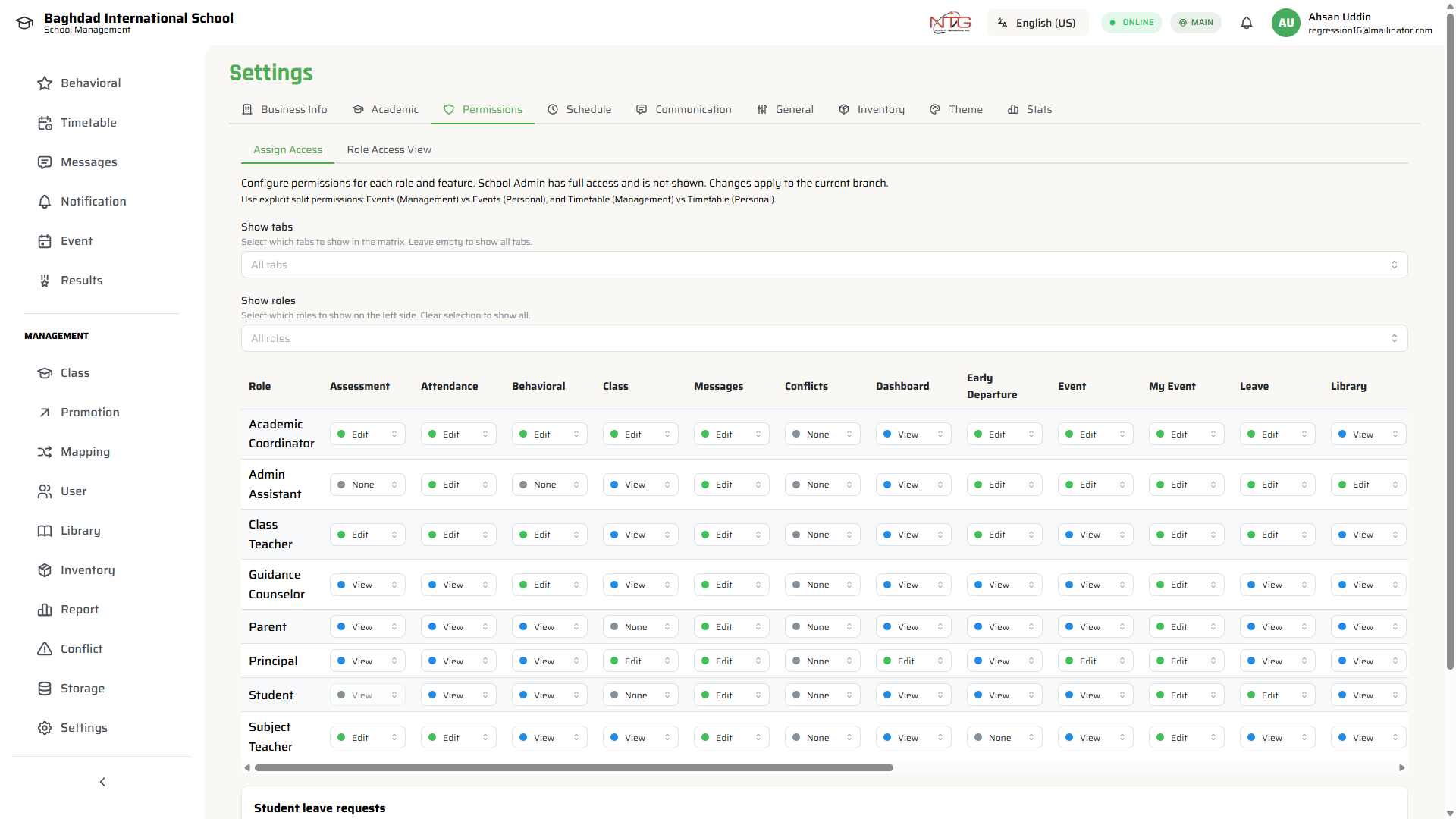Open Admin Assistant Library permission dropdown
Viewport: 1456px width, 819px height.
click(x=1369, y=485)
